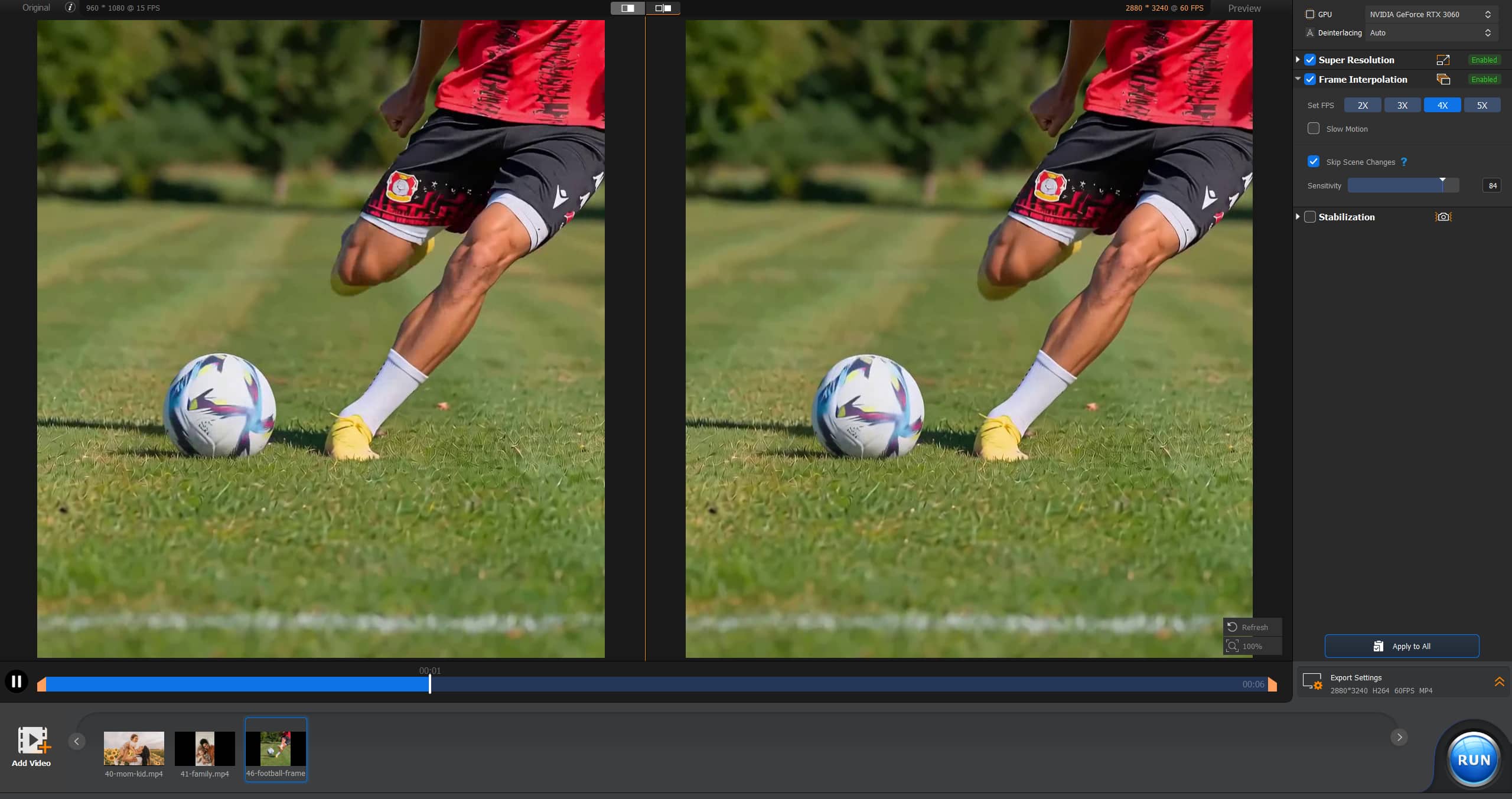Select the 46-football-frame thumbnail
Viewport: 1512px width, 799px height.
[276, 748]
